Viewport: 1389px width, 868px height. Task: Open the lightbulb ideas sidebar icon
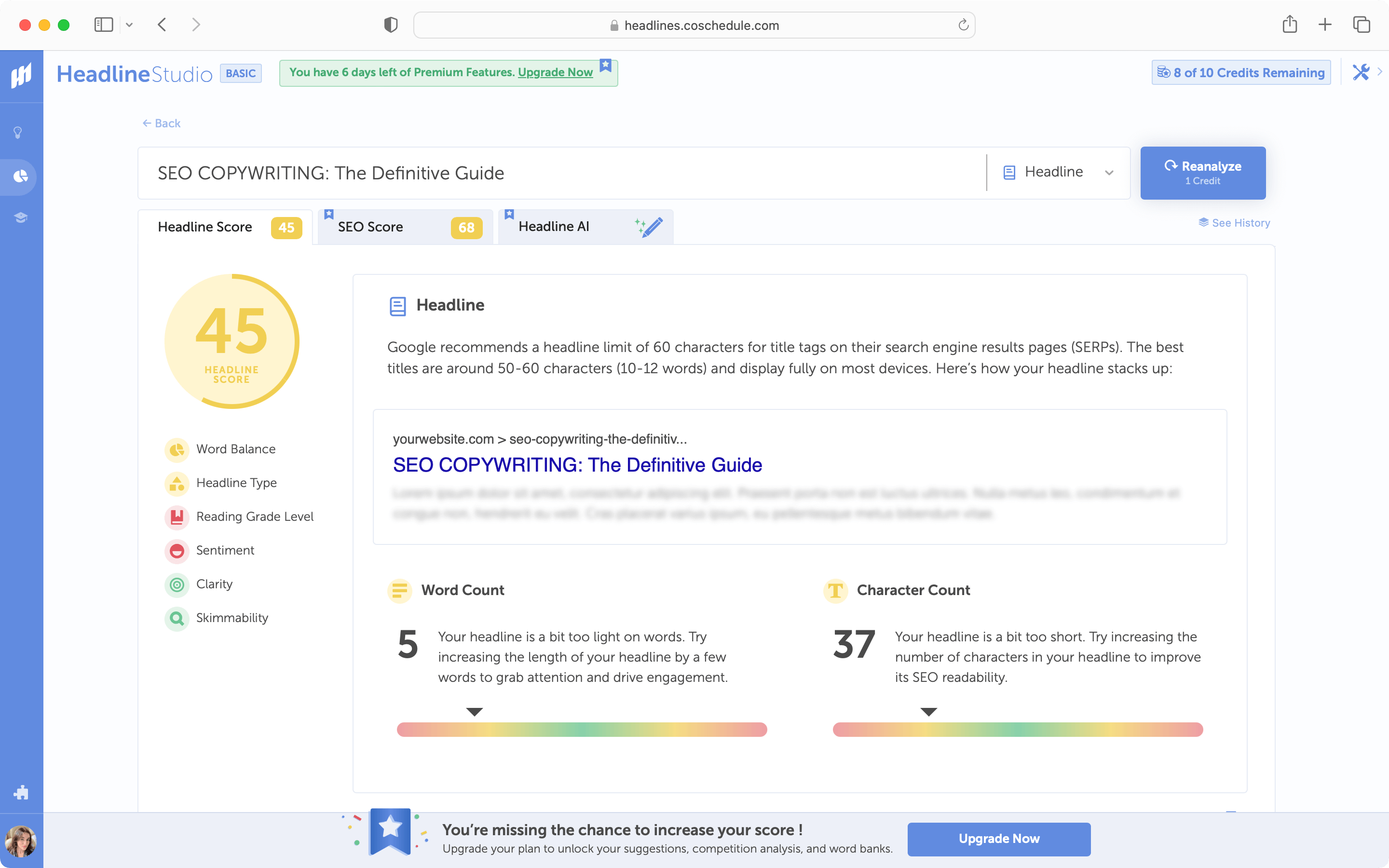18,133
